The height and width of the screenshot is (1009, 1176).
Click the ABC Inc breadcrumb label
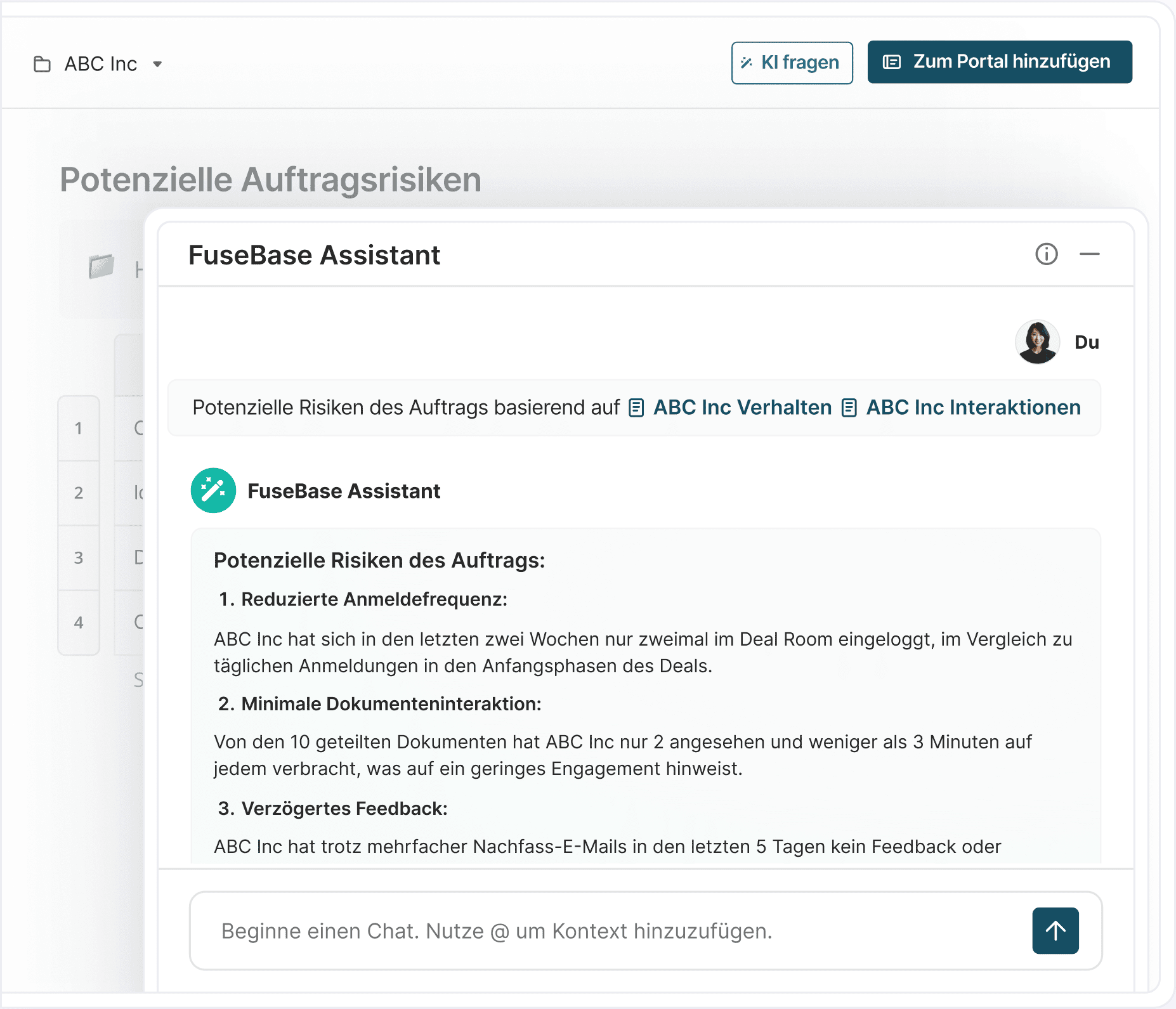point(101,64)
